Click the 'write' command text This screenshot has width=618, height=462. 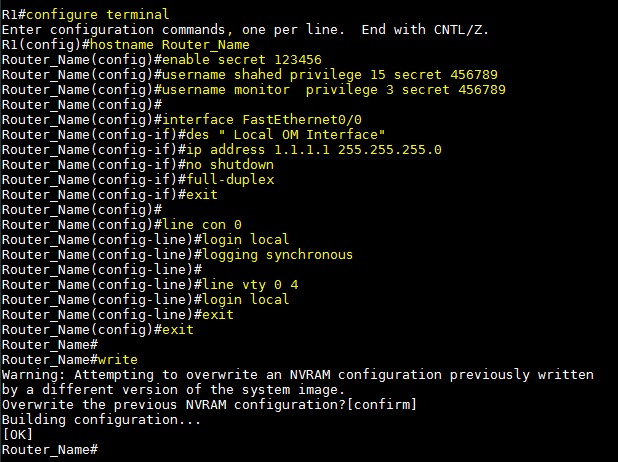(118, 360)
